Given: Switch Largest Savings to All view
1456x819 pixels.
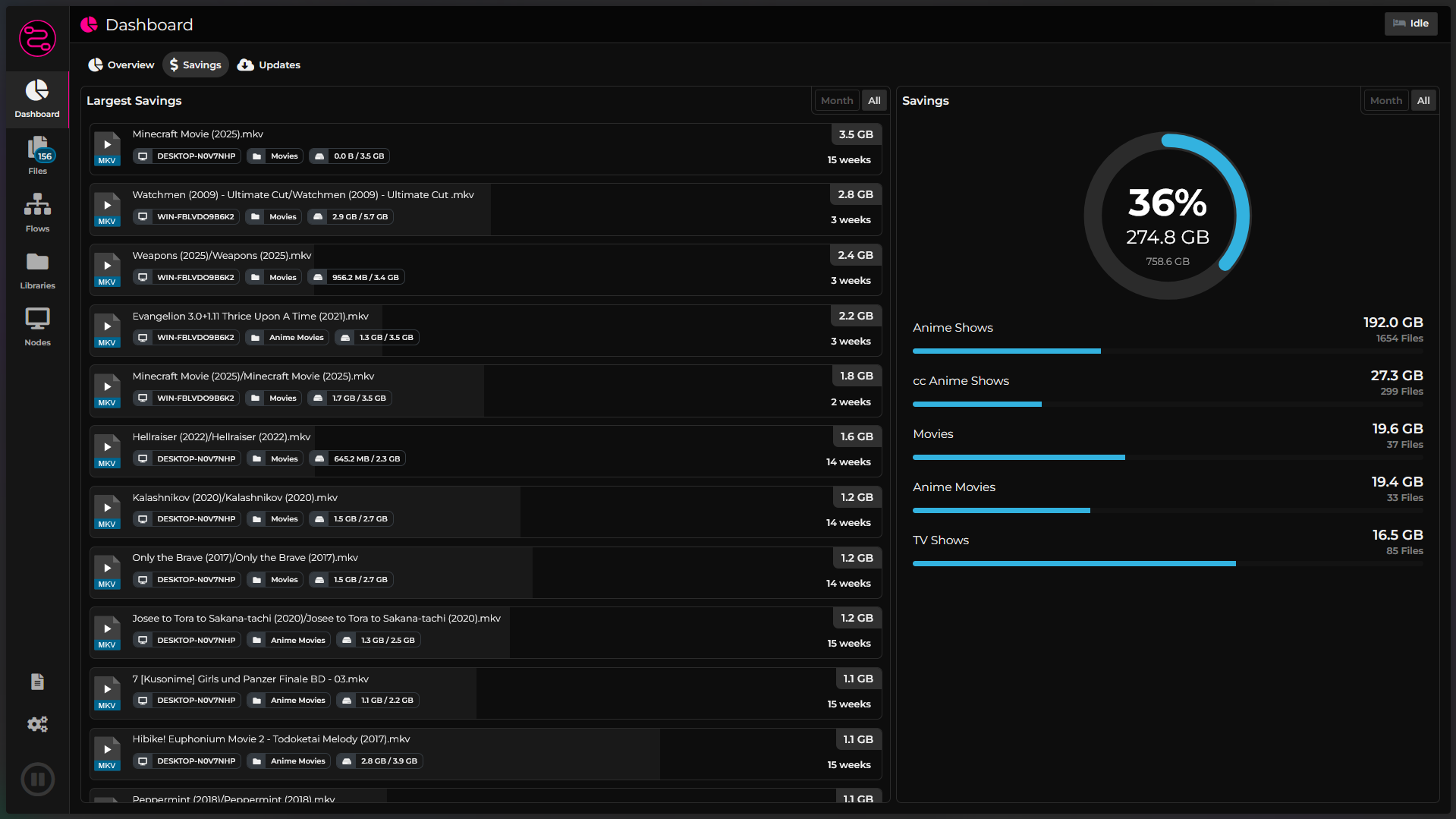Looking at the screenshot, I should (874, 100).
